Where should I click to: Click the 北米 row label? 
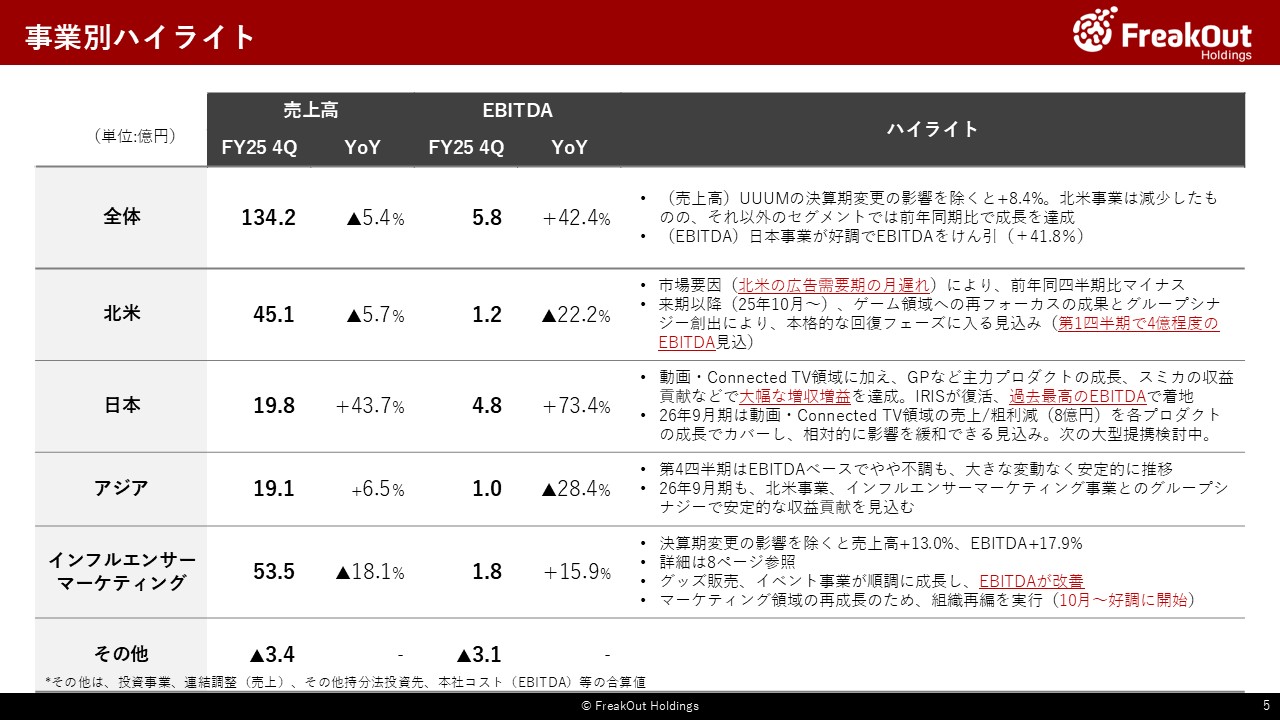(122, 313)
